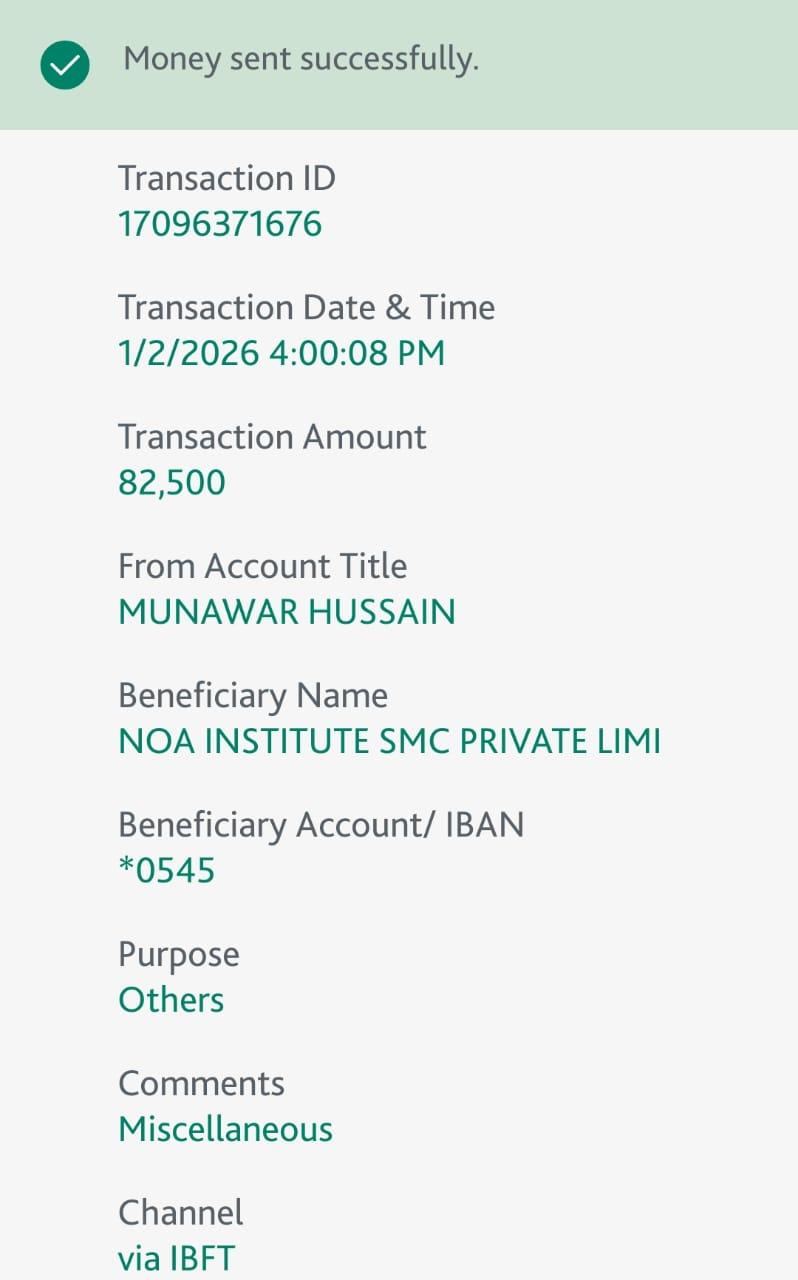The width and height of the screenshot is (798, 1280).
Task: Select the masked account number *0545
Action: pyautogui.click(x=166, y=871)
